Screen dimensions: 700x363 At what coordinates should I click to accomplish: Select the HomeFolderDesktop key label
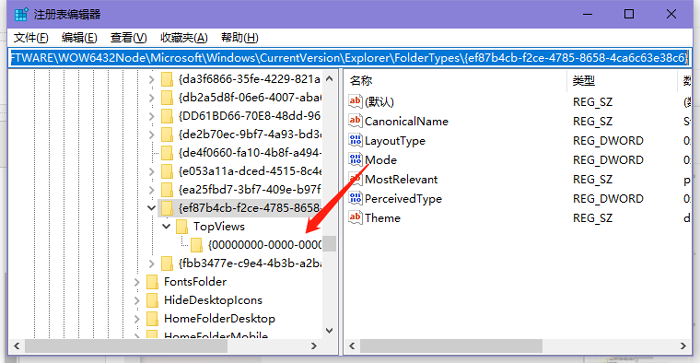219,319
